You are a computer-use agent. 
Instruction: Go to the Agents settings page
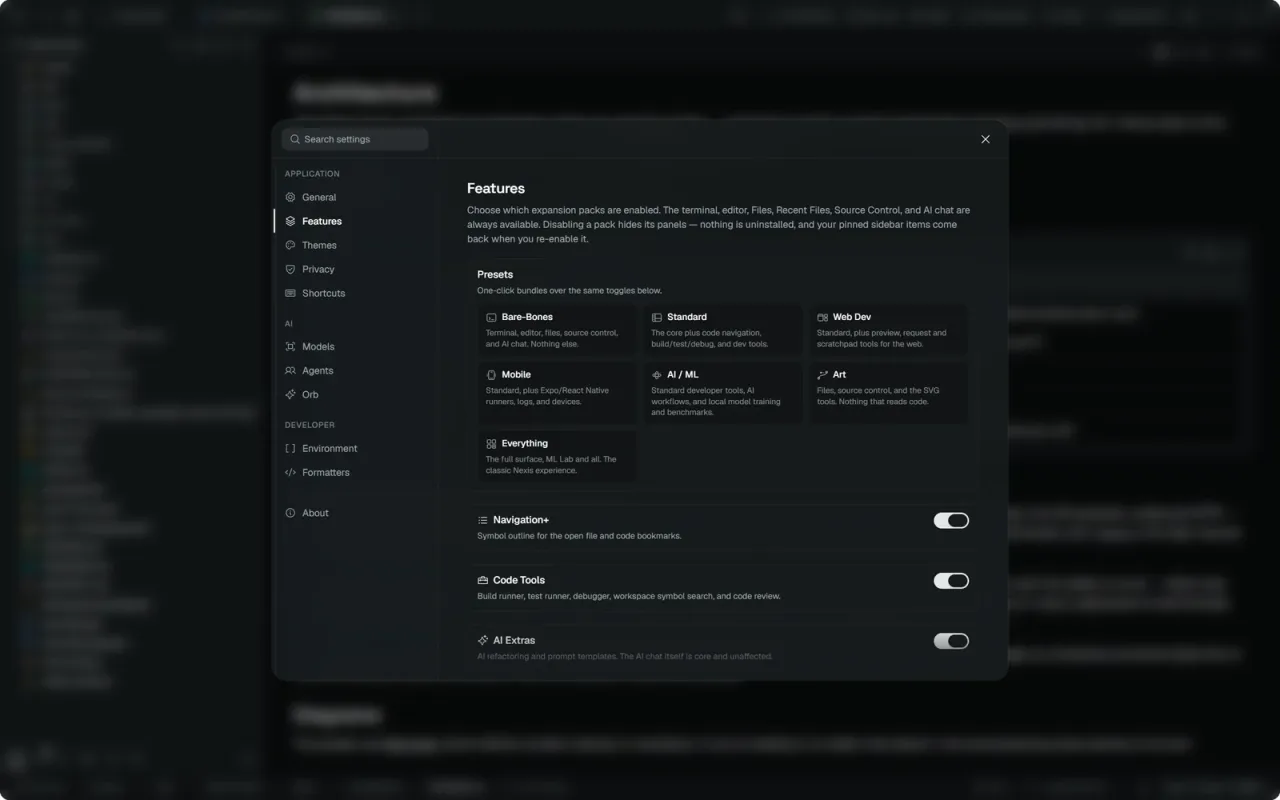coord(355,370)
